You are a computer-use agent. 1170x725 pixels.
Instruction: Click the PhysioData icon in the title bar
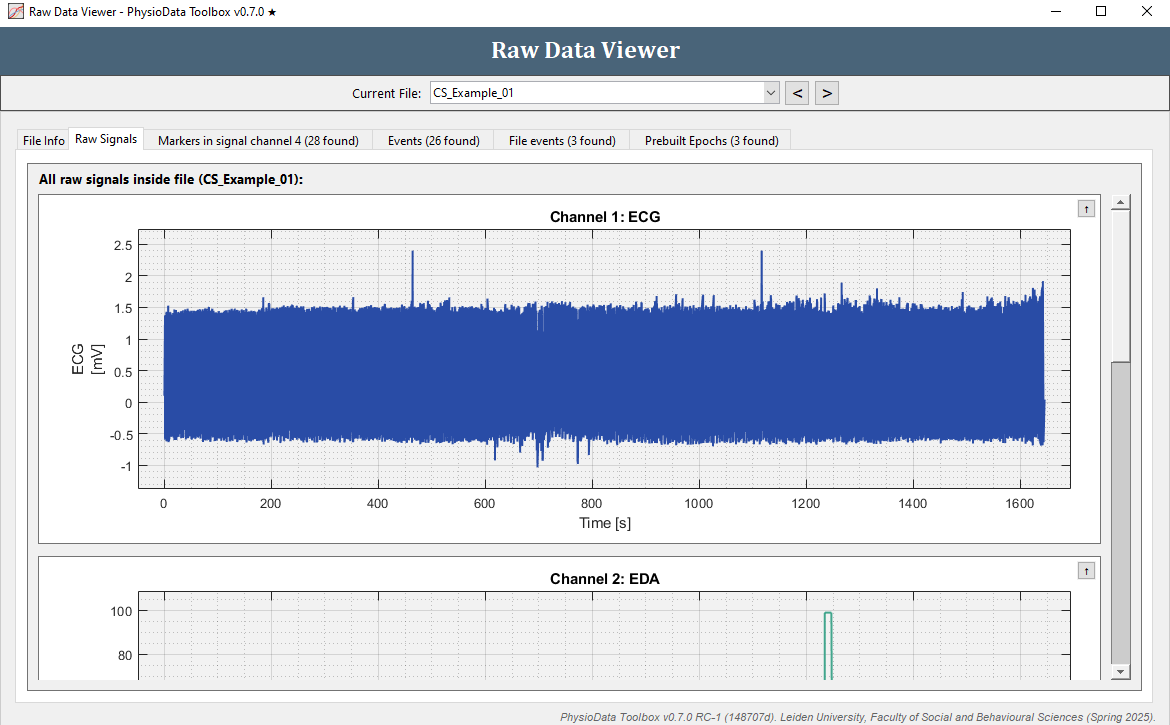click(14, 11)
